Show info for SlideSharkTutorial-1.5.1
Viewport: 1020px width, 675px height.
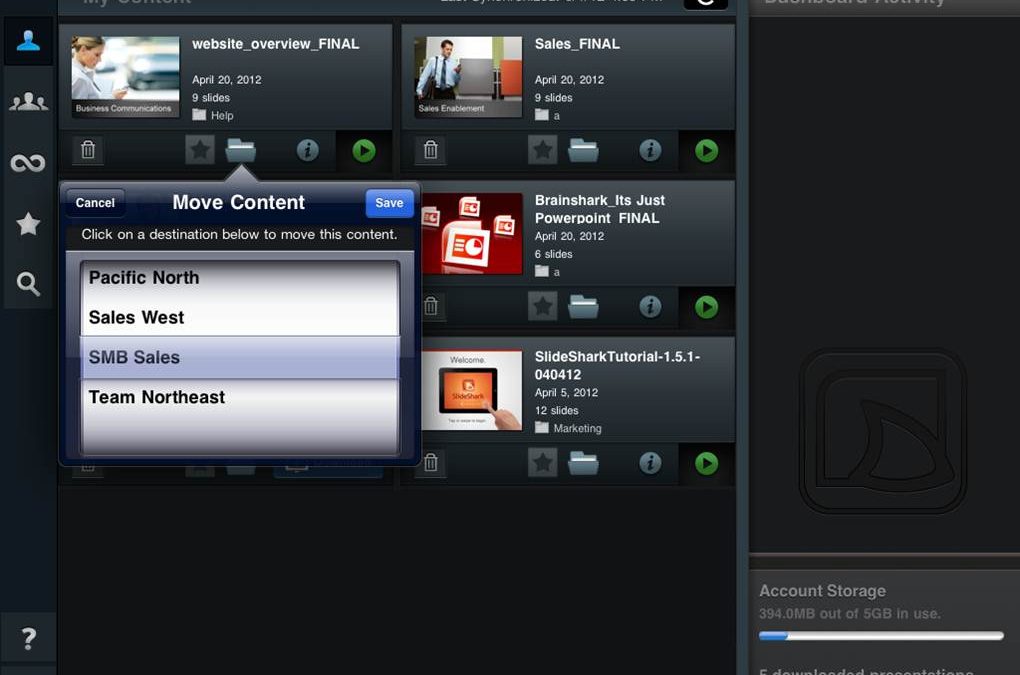tap(650, 463)
